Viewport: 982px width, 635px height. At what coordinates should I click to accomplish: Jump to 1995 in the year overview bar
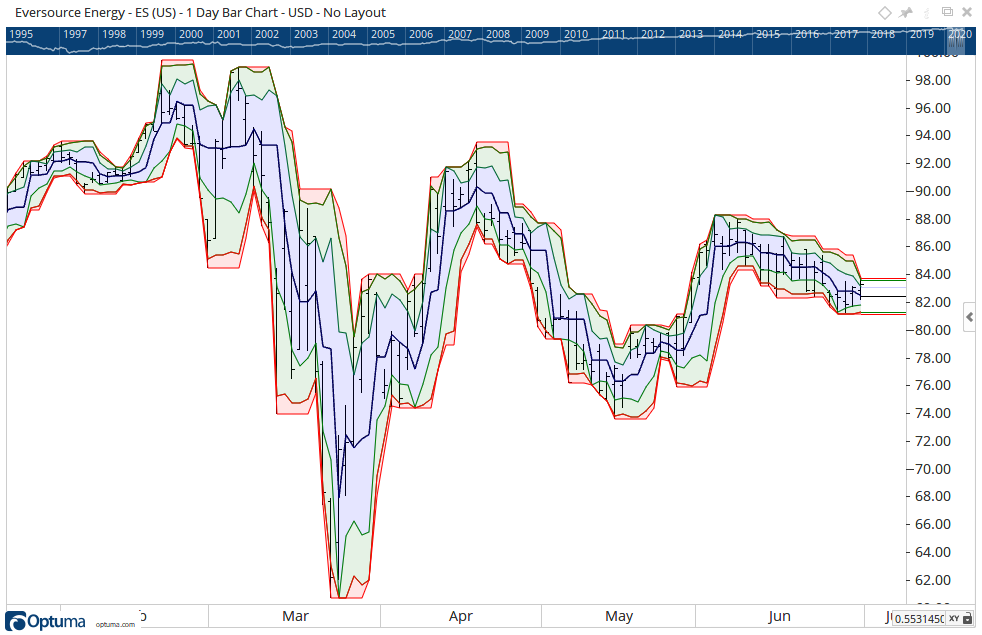21,34
